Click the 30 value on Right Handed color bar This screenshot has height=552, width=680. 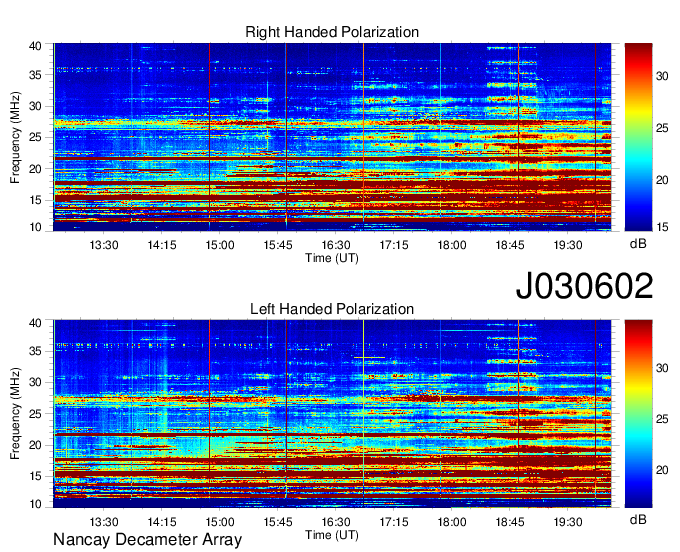(x=662, y=76)
